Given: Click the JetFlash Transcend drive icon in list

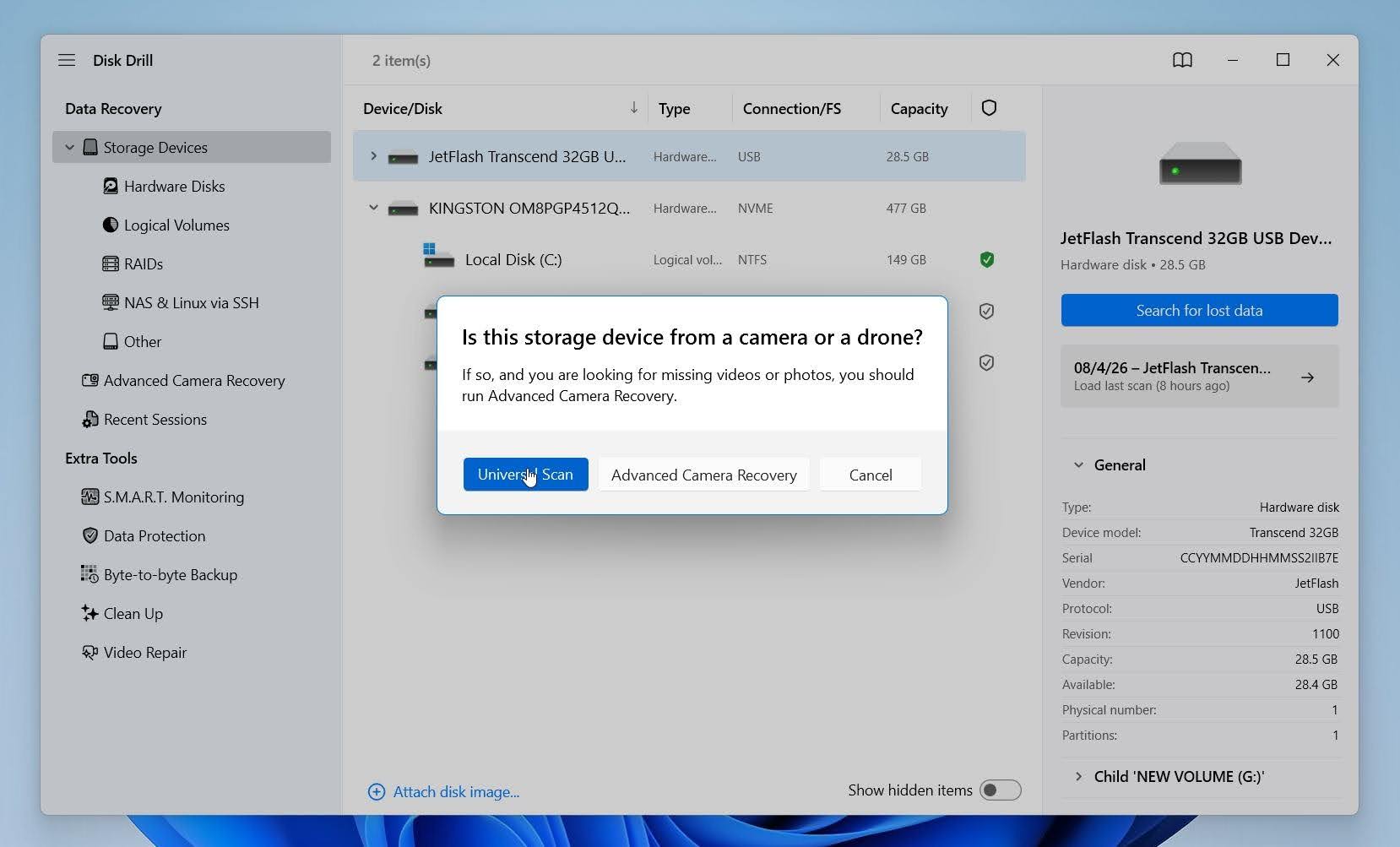Looking at the screenshot, I should pyautogui.click(x=403, y=157).
